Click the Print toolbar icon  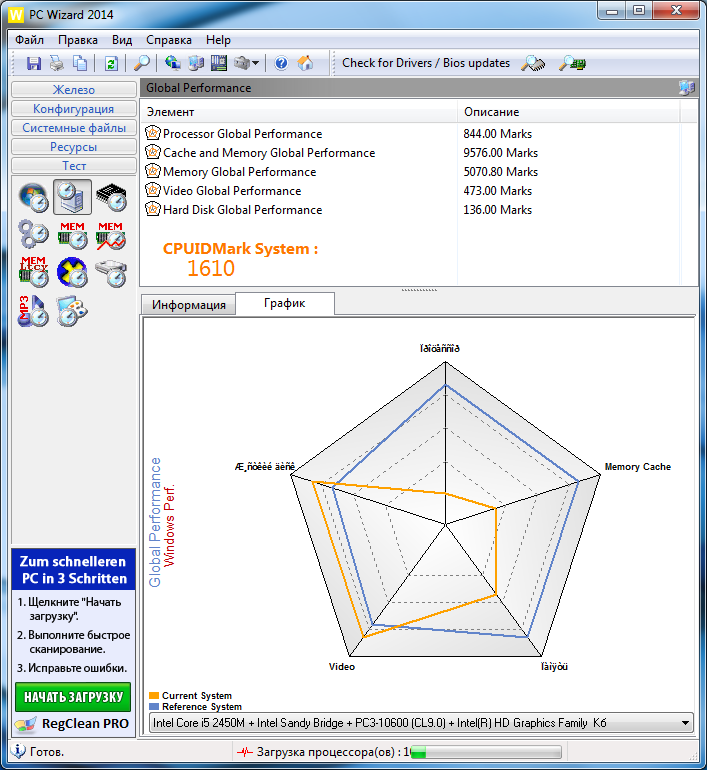click(x=57, y=63)
